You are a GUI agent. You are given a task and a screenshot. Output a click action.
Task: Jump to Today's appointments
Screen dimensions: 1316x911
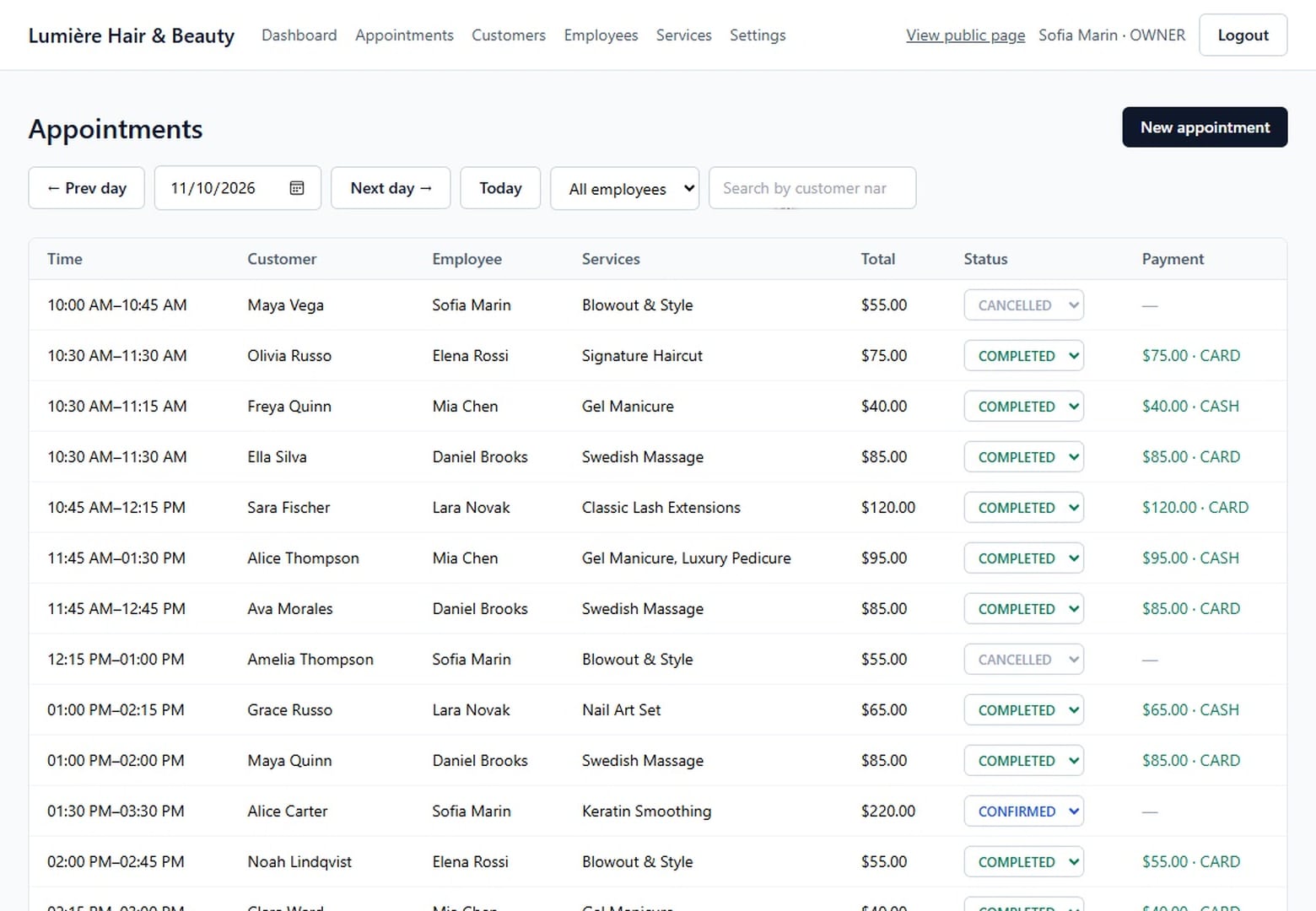(500, 188)
